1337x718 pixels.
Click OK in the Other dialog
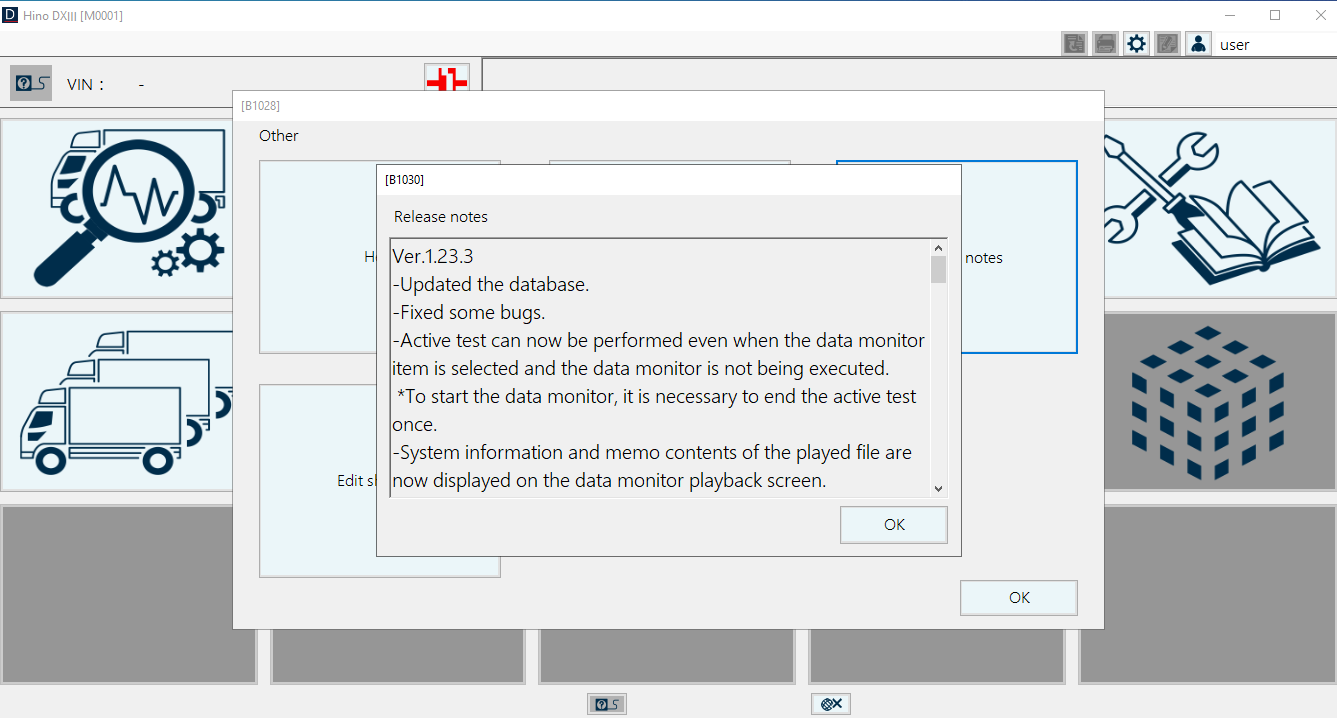point(1019,598)
